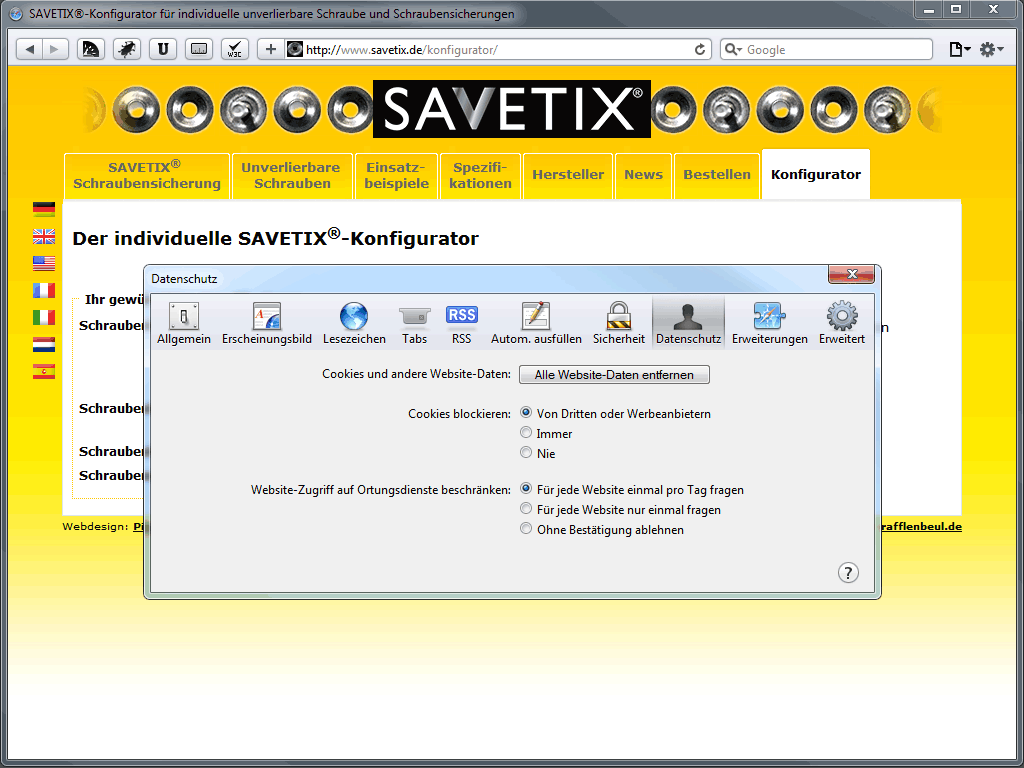Click the SAVETIX logo banner
The image size is (1024, 768).
click(x=511, y=109)
